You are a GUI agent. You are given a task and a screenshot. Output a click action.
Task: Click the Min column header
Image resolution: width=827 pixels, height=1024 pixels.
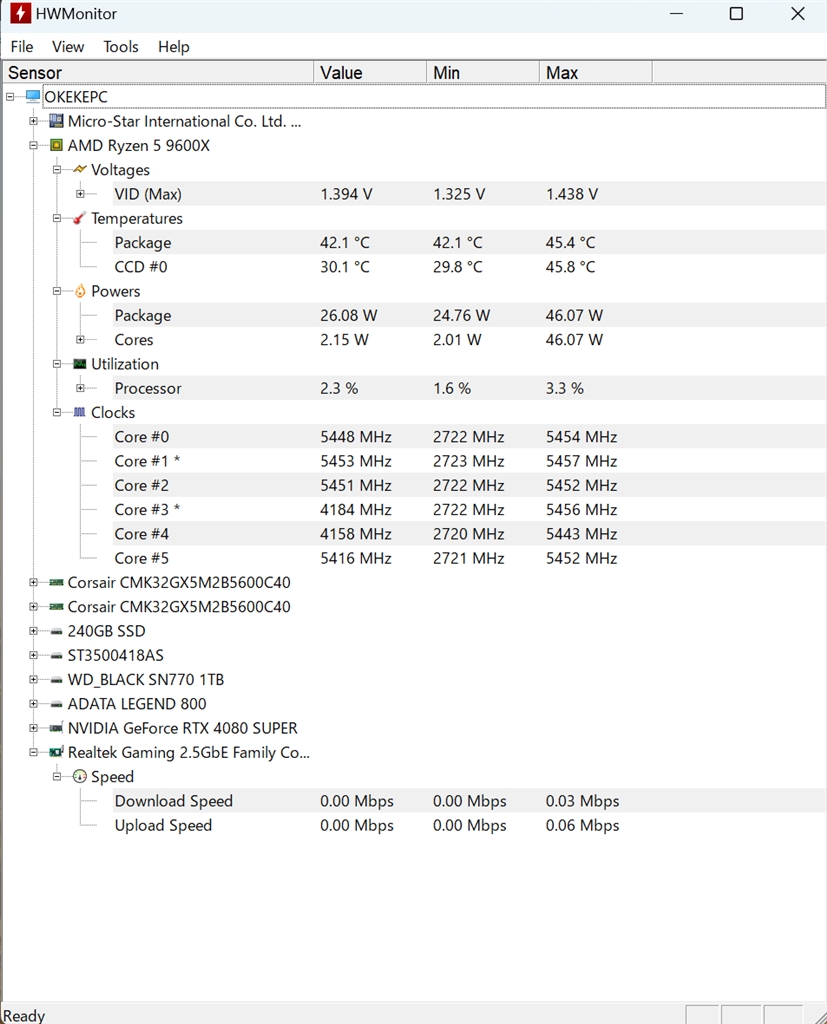(x=483, y=72)
